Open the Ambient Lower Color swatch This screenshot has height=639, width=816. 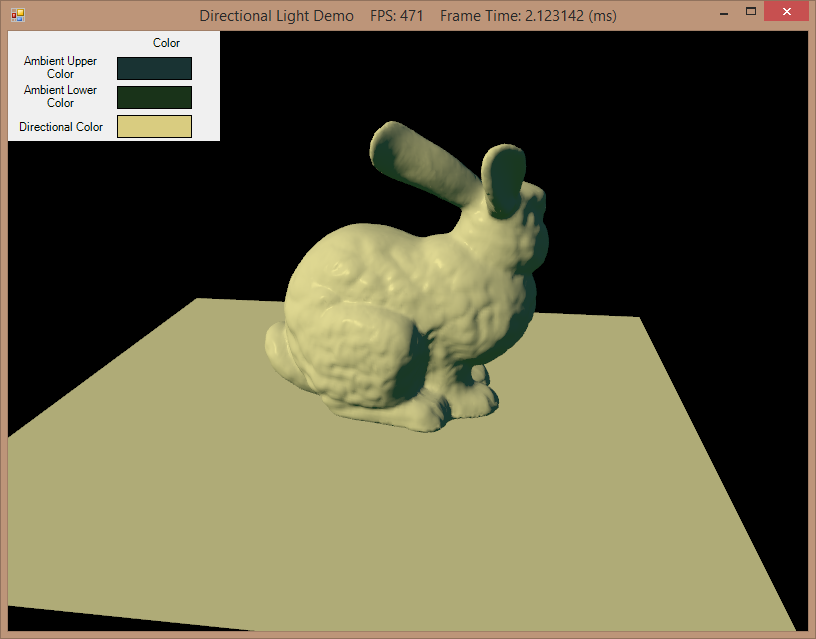[154, 97]
